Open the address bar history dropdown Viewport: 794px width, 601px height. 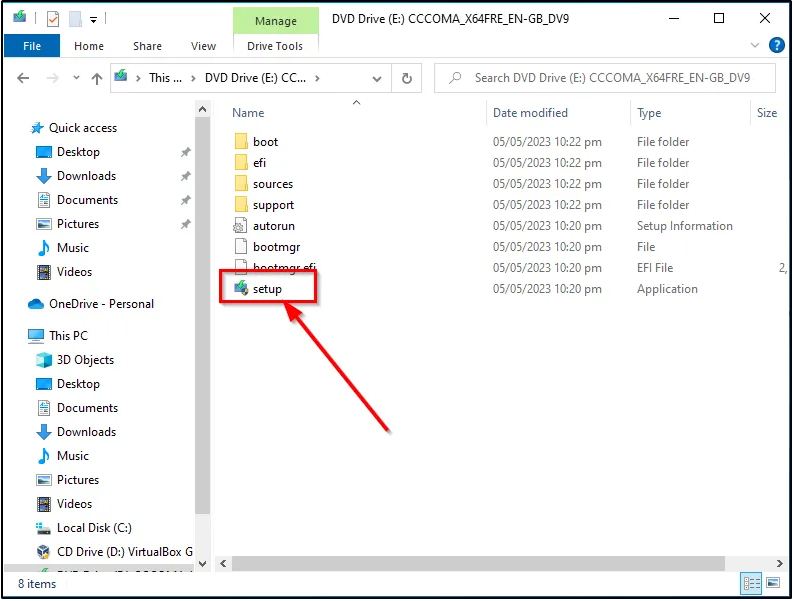377,78
